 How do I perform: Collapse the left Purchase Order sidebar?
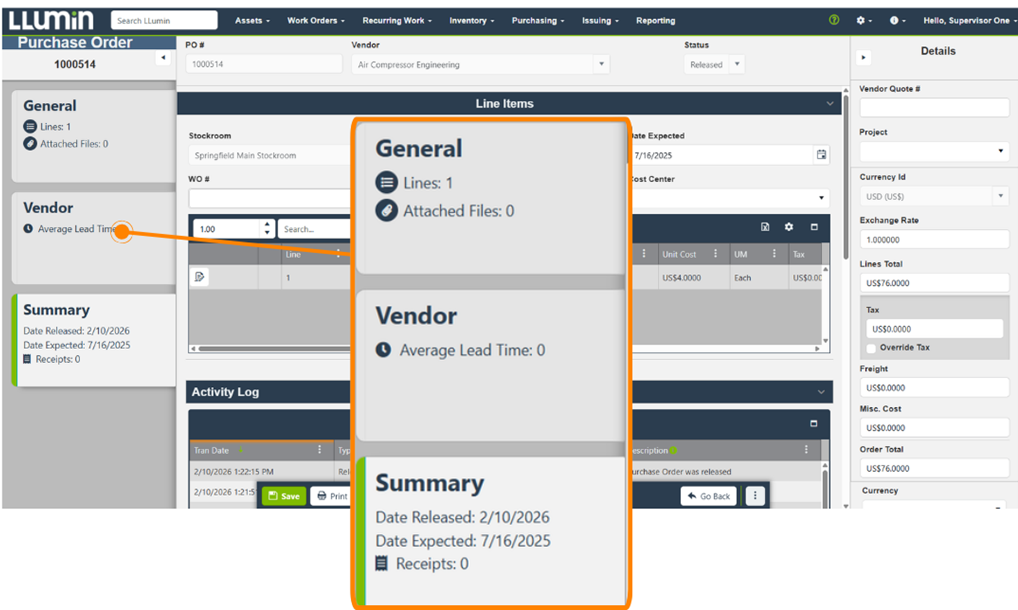pyautogui.click(x=162, y=59)
